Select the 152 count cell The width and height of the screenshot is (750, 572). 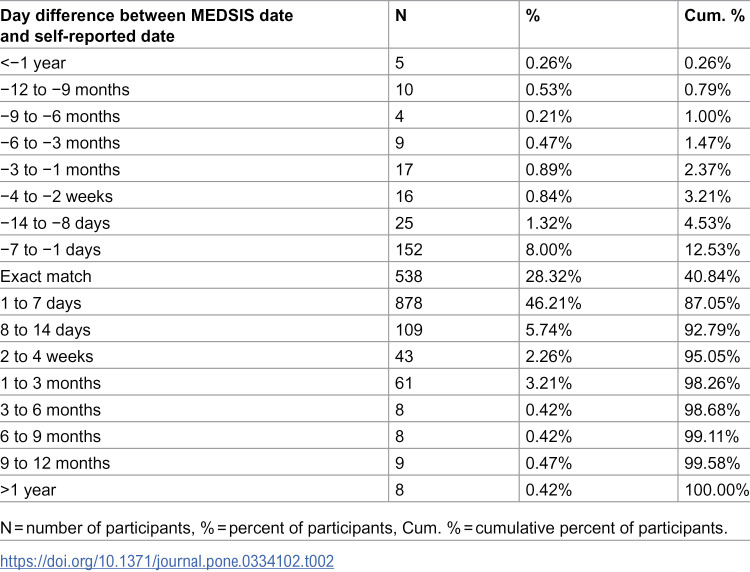coord(409,250)
